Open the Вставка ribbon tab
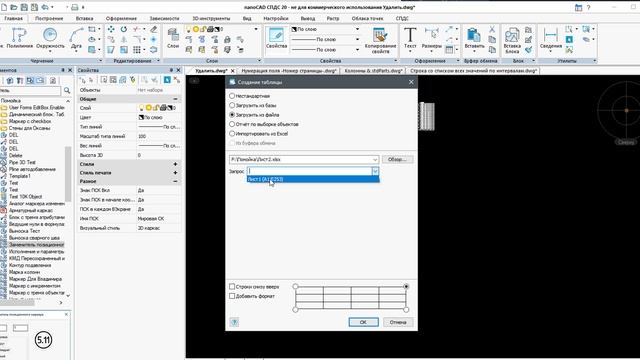640x360 pixels. coord(84,18)
